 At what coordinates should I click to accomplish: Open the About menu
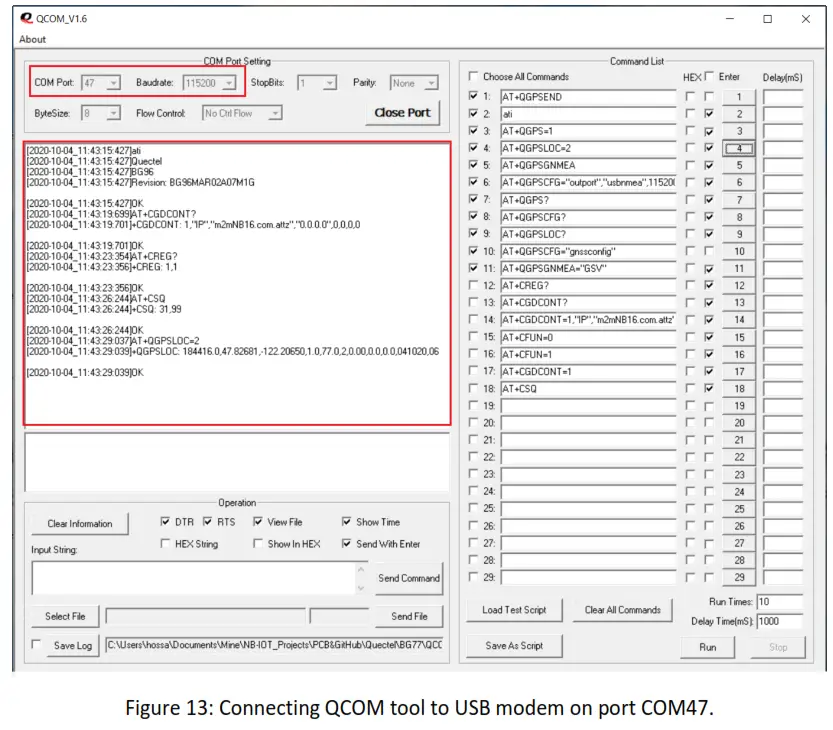pyautogui.click(x=32, y=39)
